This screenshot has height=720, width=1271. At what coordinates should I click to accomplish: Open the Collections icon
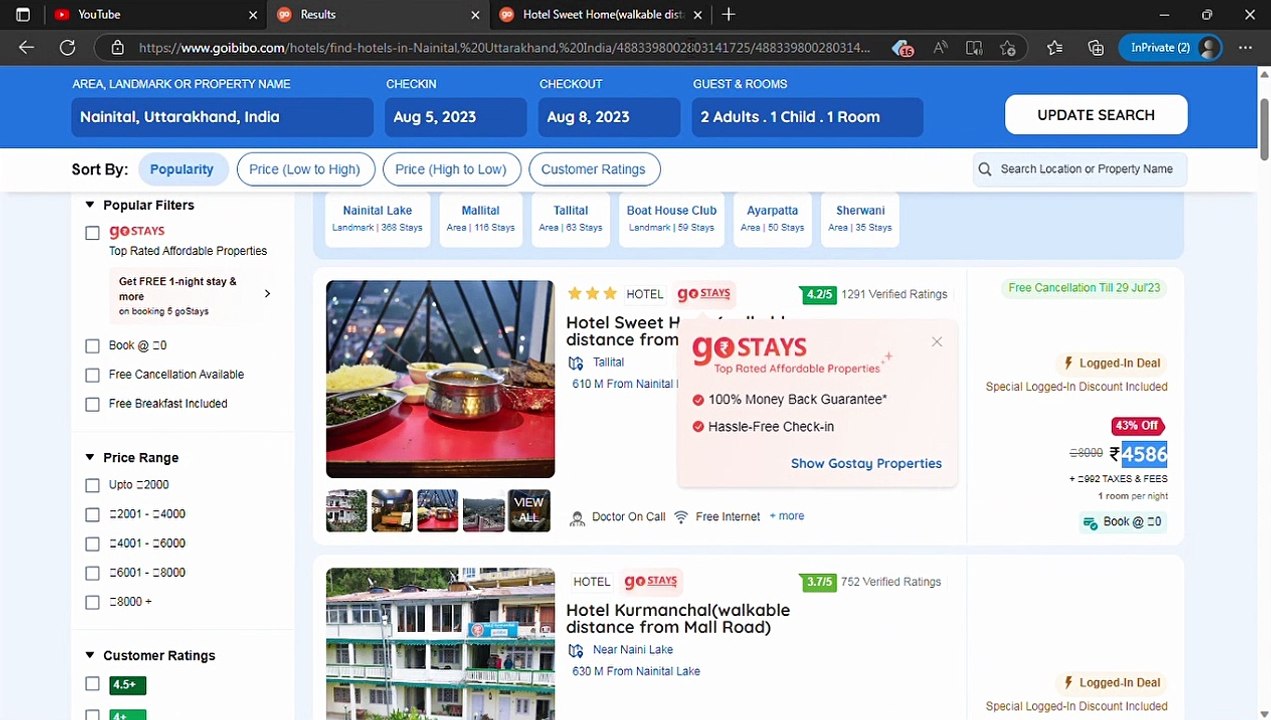(x=1096, y=47)
